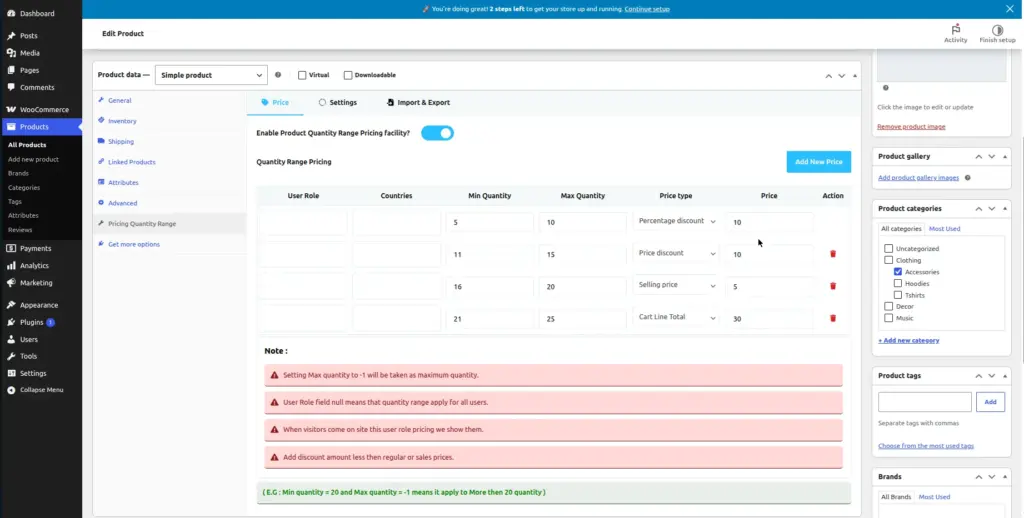
Task: Check the Decor category
Action: 888,306
